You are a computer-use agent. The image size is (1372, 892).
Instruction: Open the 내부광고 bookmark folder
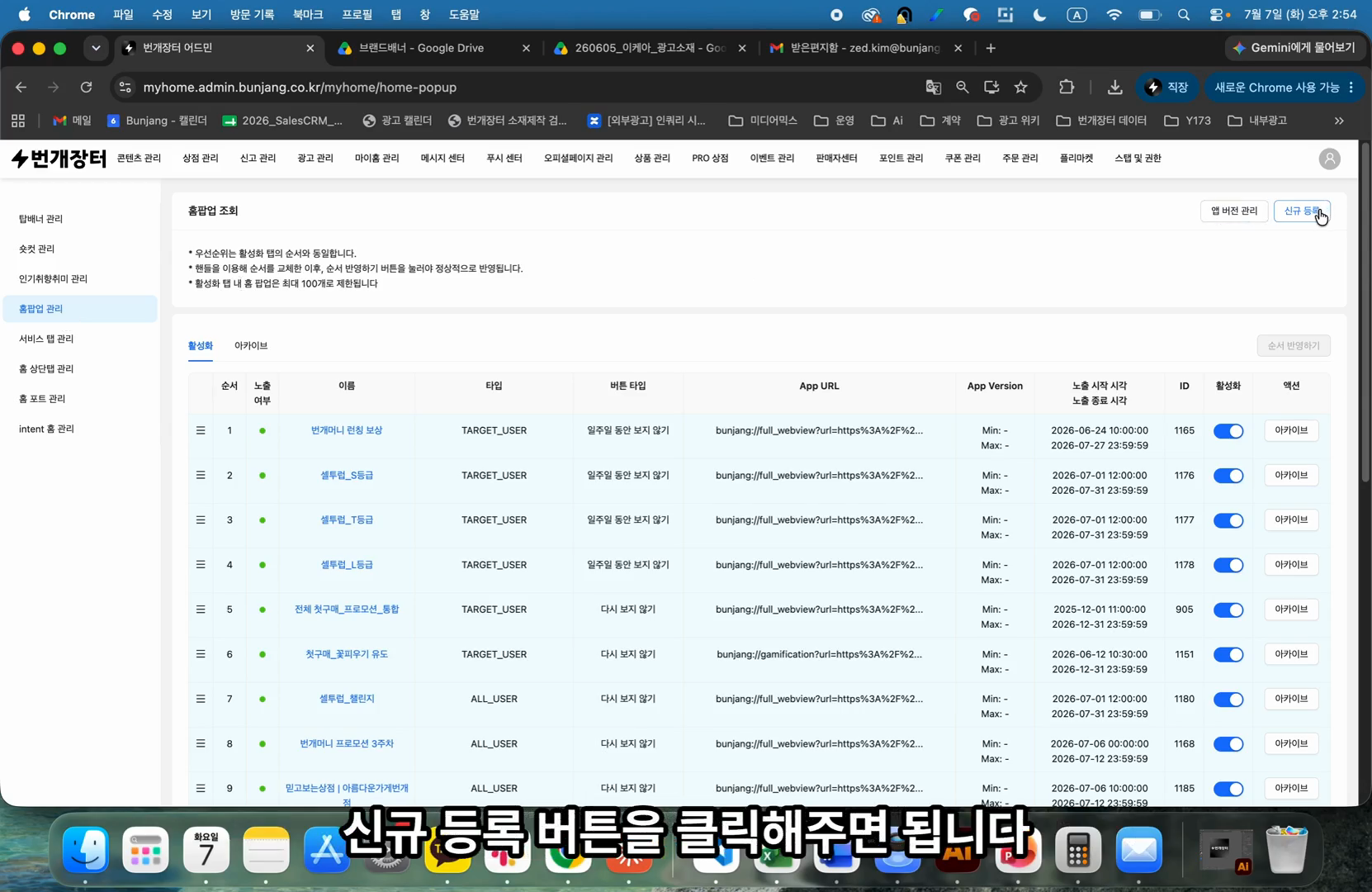[x=1257, y=121]
